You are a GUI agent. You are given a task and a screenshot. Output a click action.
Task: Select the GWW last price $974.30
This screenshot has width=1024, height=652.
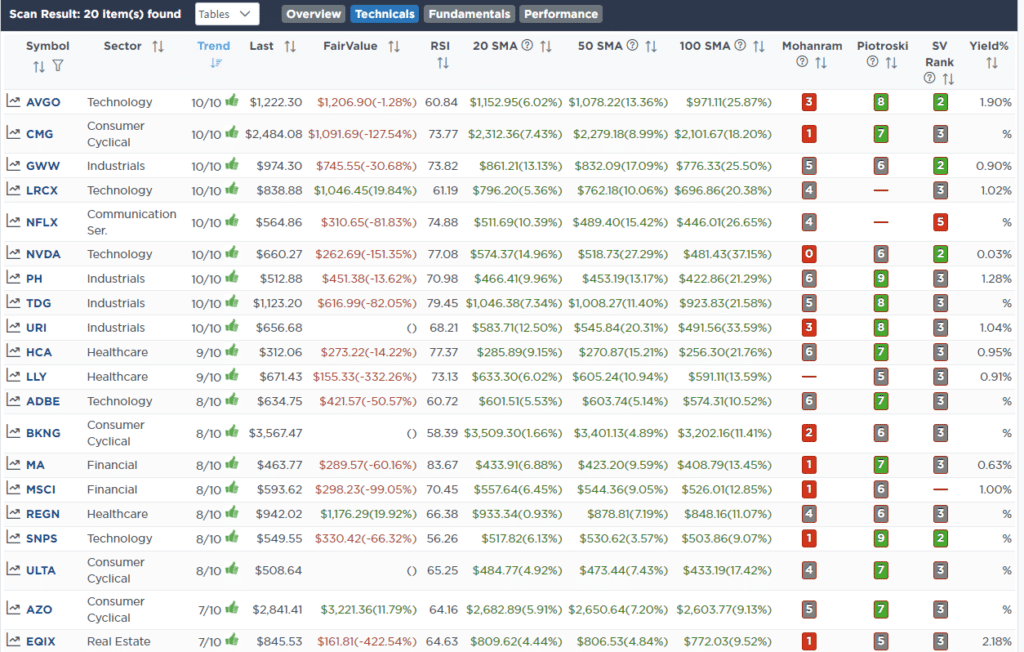[x=279, y=166]
